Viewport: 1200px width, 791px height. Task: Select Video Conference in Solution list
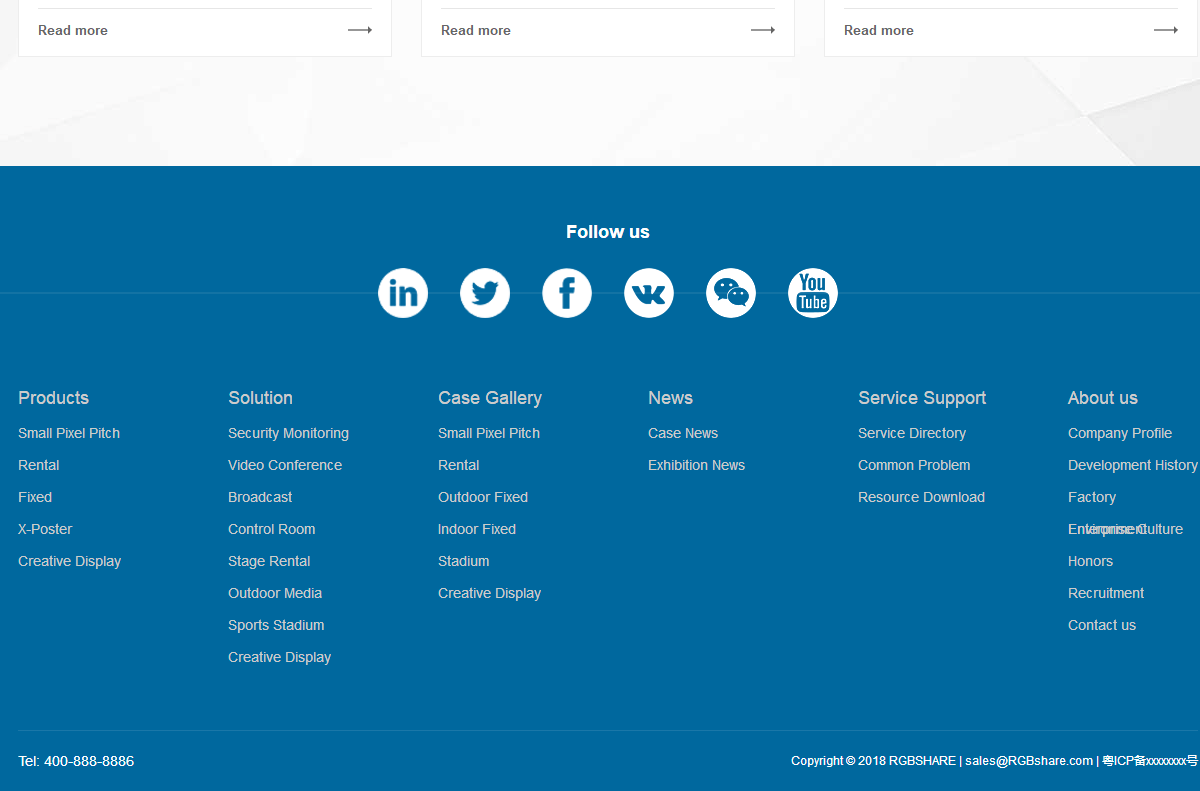[285, 465]
